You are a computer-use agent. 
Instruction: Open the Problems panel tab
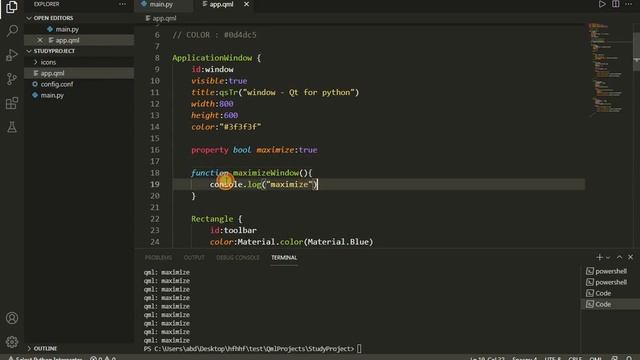(158, 258)
